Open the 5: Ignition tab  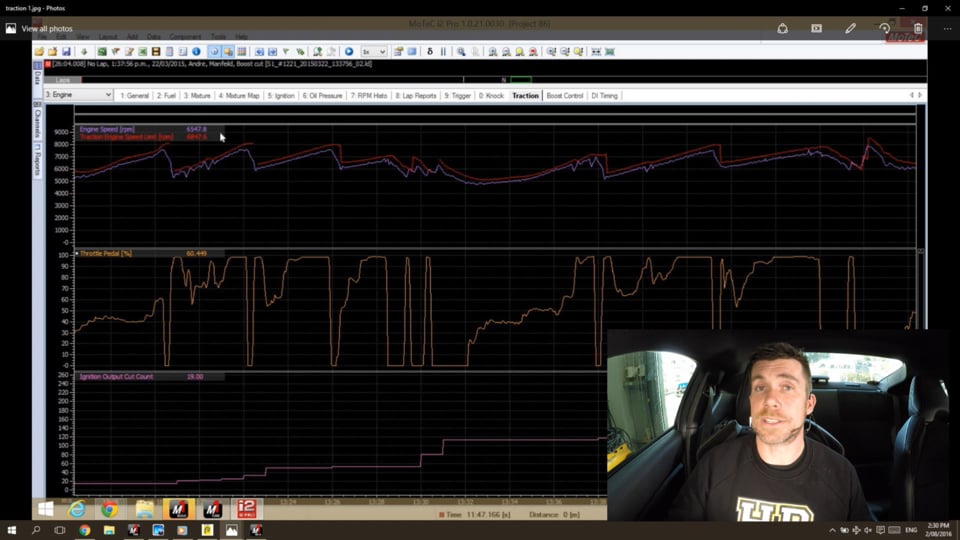click(281, 96)
